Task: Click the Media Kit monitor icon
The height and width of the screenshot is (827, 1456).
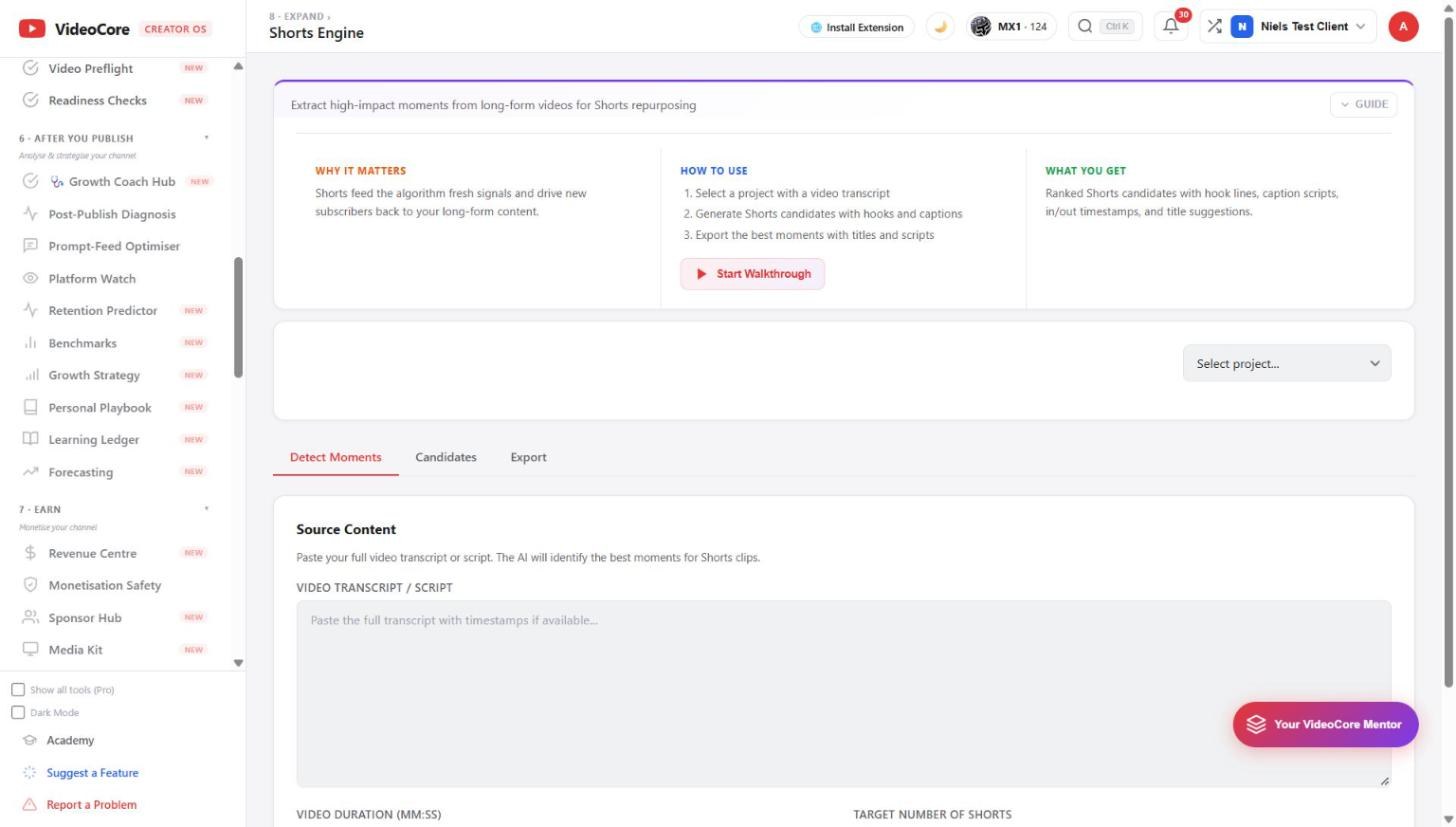Action: 30,649
